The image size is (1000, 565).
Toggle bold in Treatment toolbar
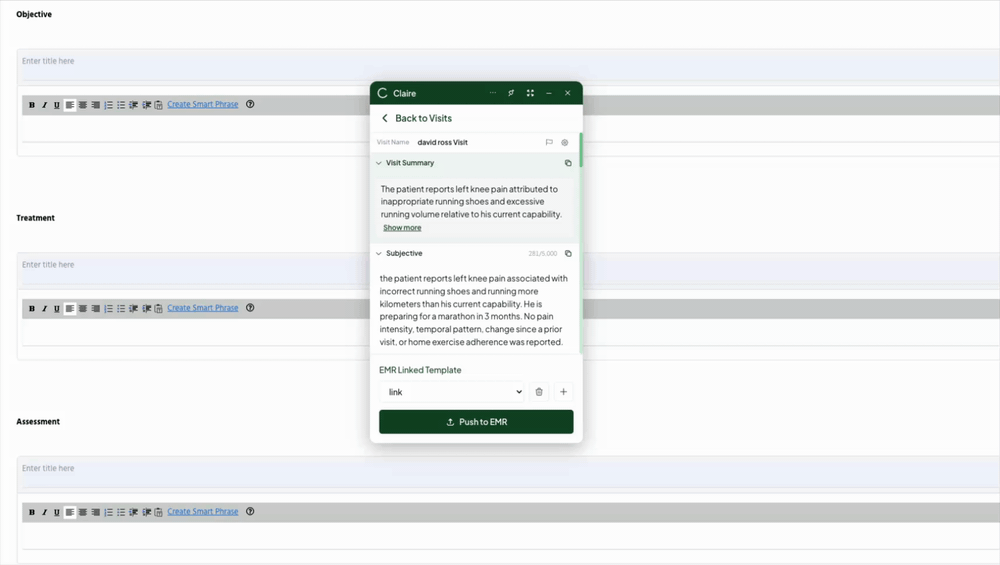[32, 308]
